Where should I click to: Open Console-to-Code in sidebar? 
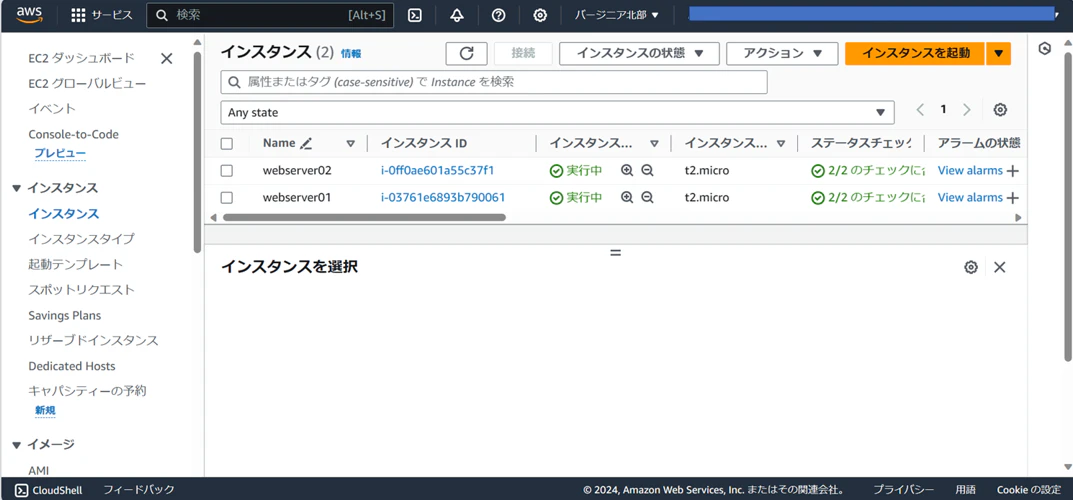point(73,135)
